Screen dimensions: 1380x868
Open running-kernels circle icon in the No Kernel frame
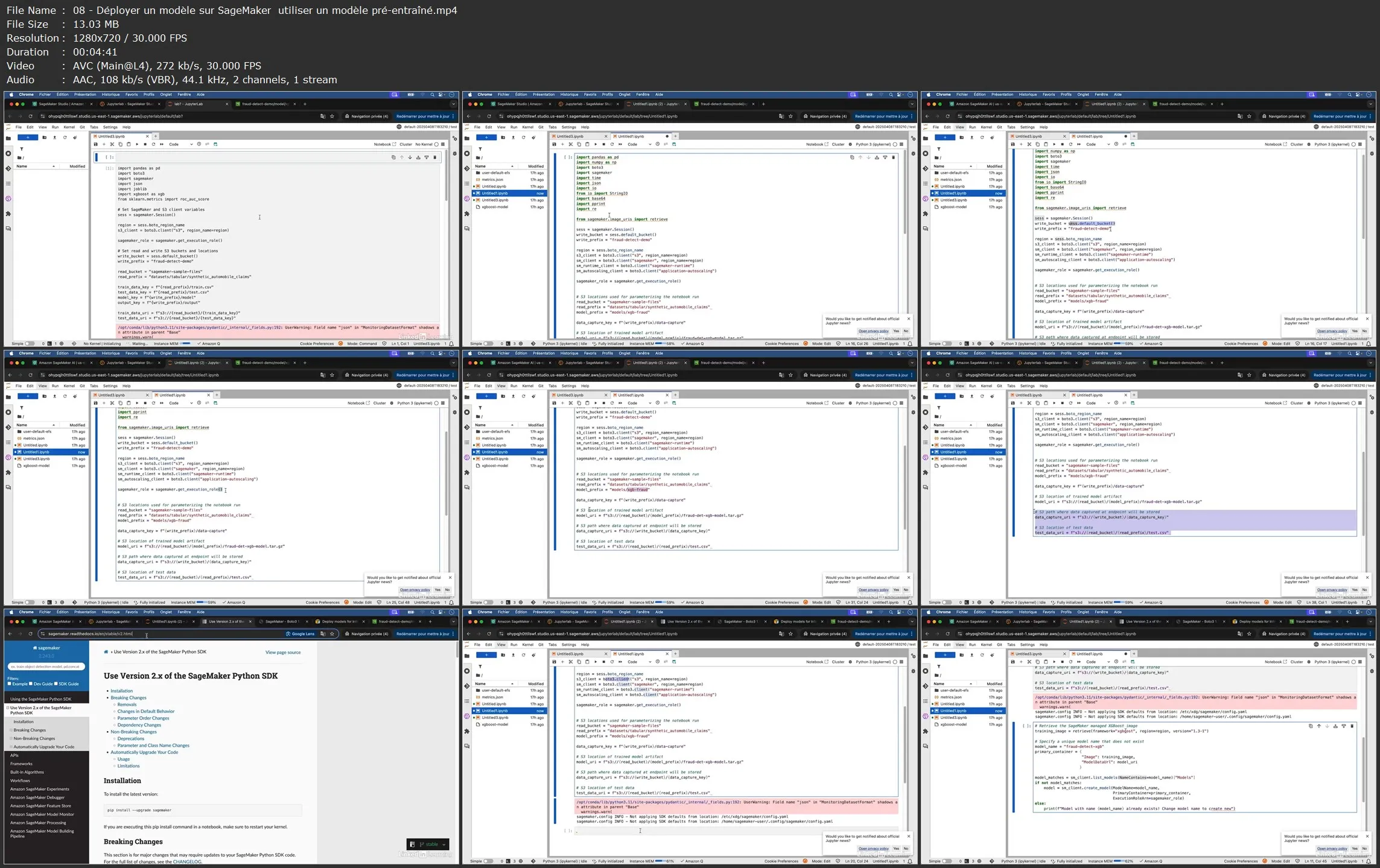click(8, 153)
